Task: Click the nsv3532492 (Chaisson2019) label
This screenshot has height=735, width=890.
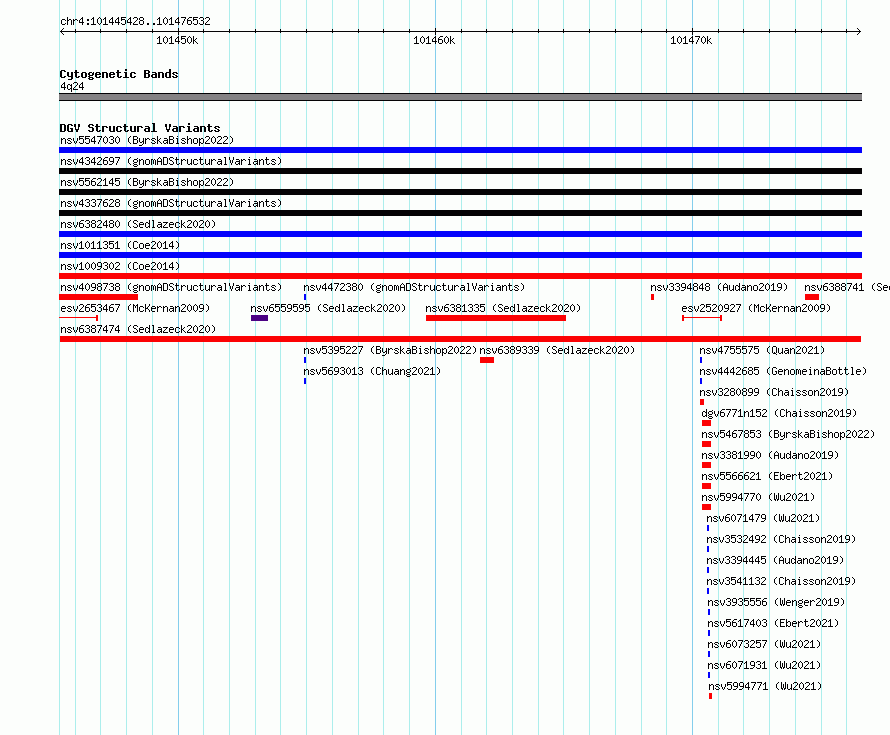Action: (x=781, y=539)
